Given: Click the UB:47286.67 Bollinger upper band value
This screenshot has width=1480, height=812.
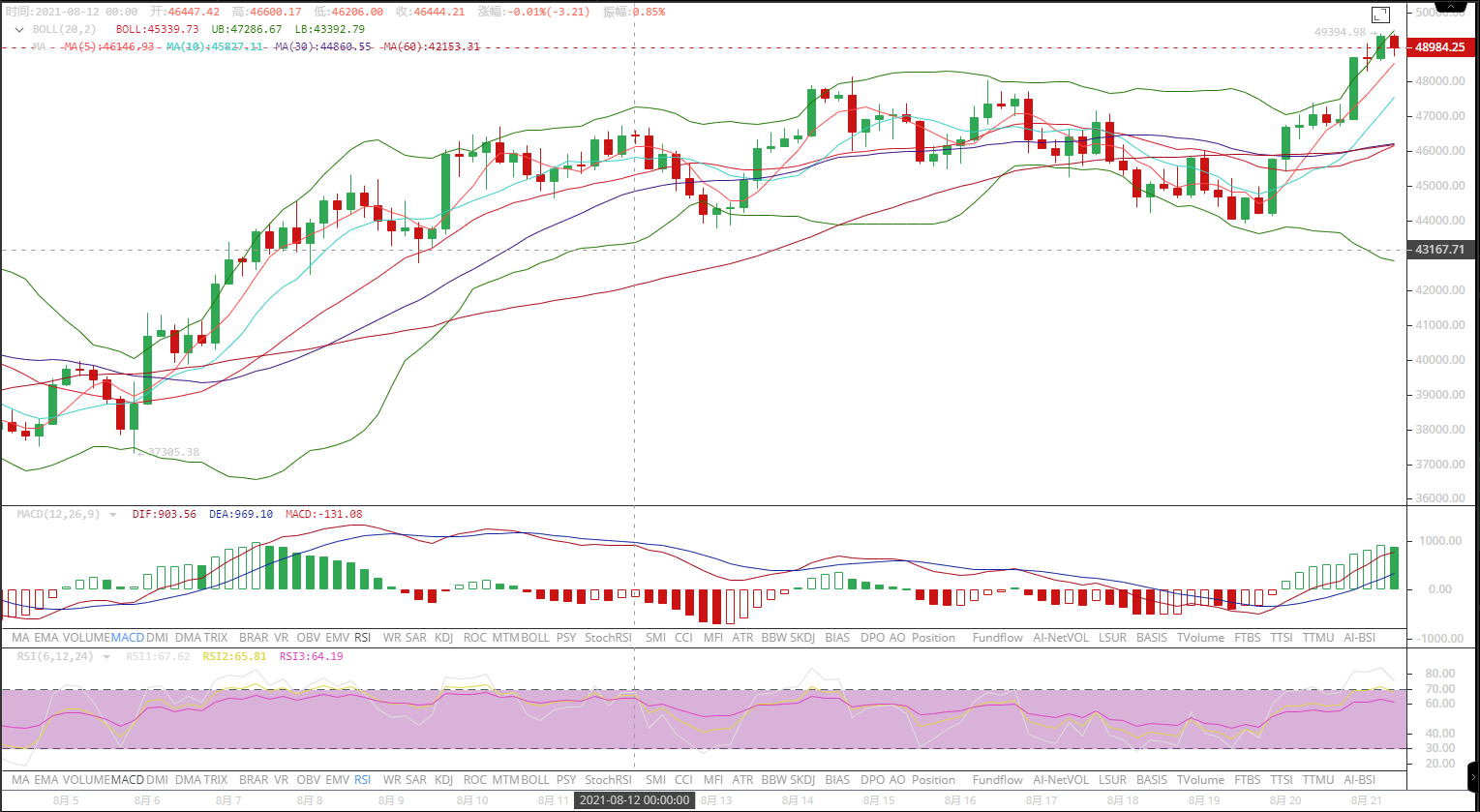Looking at the screenshot, I should point(248,29).
